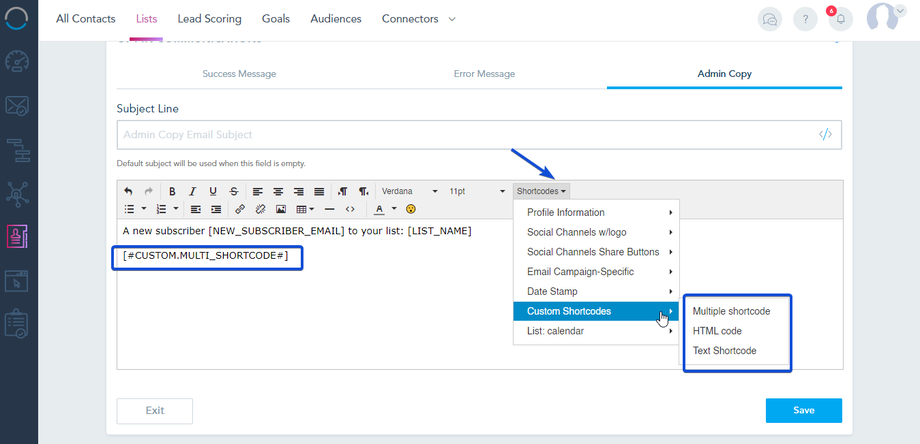Image resolution: width=920 pixels, height=444 pixels.
Task: Open the clipboard tasks icon in sidebar
Action: (18, 324)
